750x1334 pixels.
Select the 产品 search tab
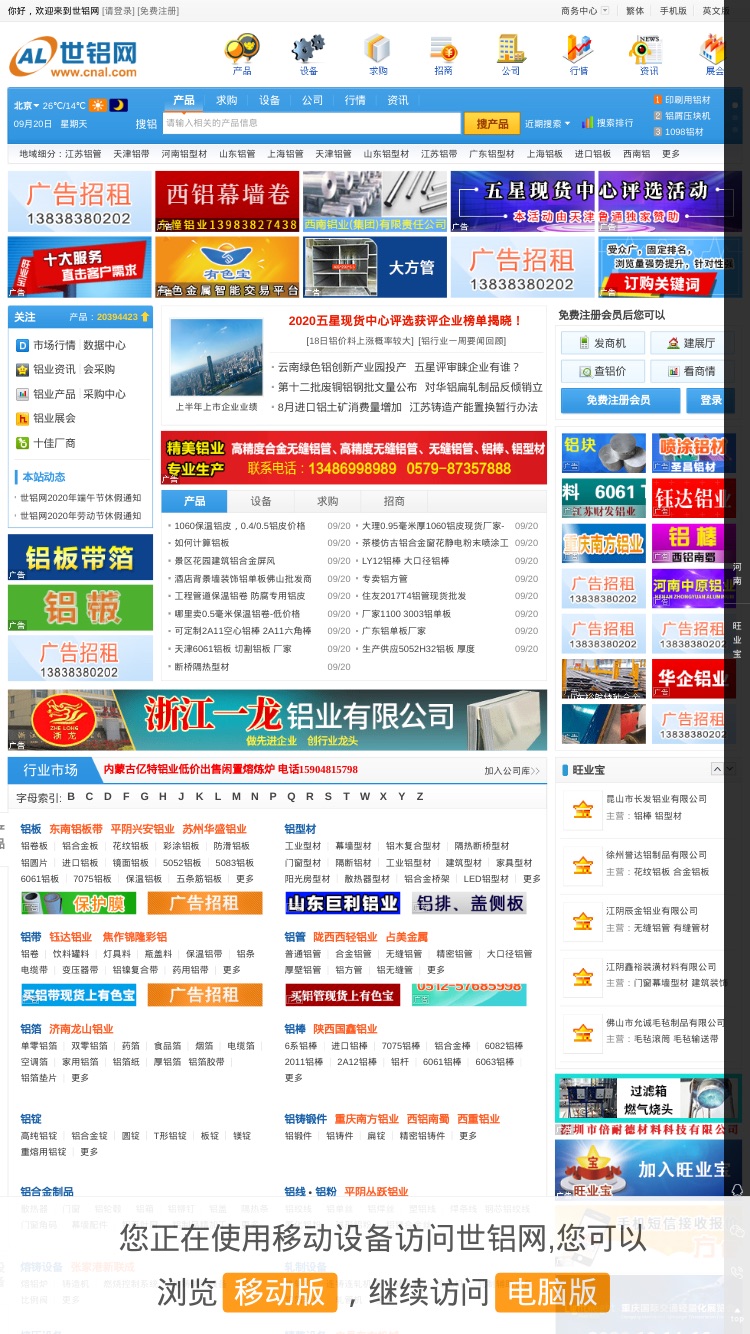[x=184, y=100]
